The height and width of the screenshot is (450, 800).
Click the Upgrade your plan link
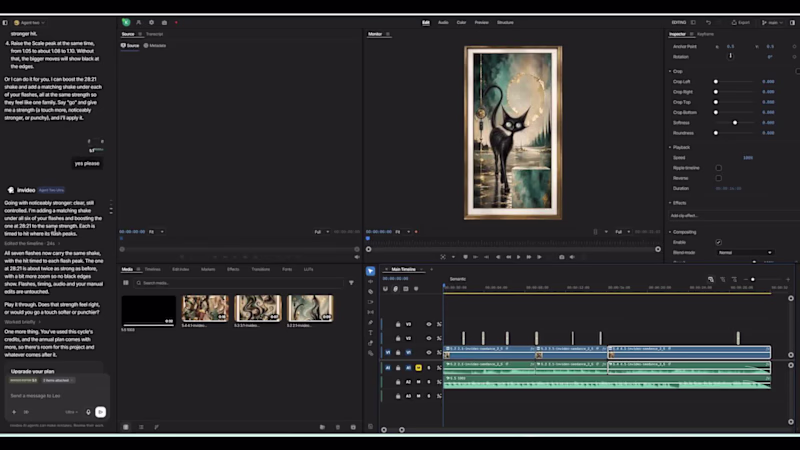coord(33,371)
